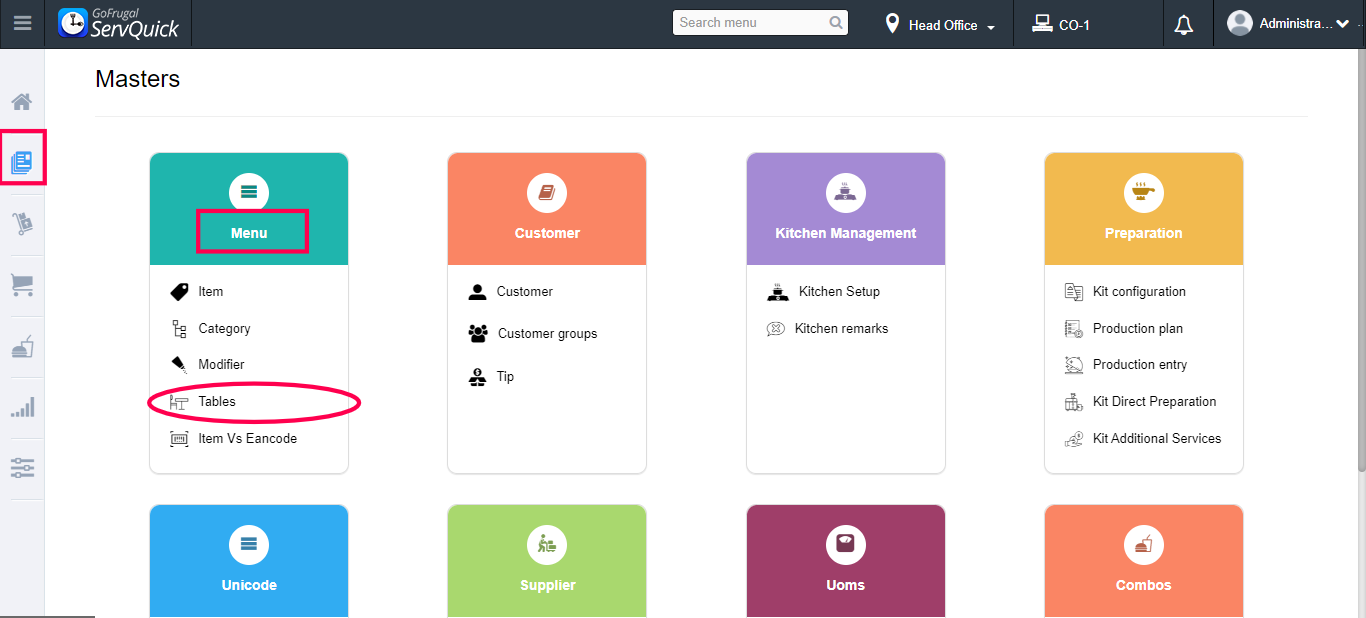
Task: Click the GoFrugal ServQuick logo
Action: tap(118, 23)
